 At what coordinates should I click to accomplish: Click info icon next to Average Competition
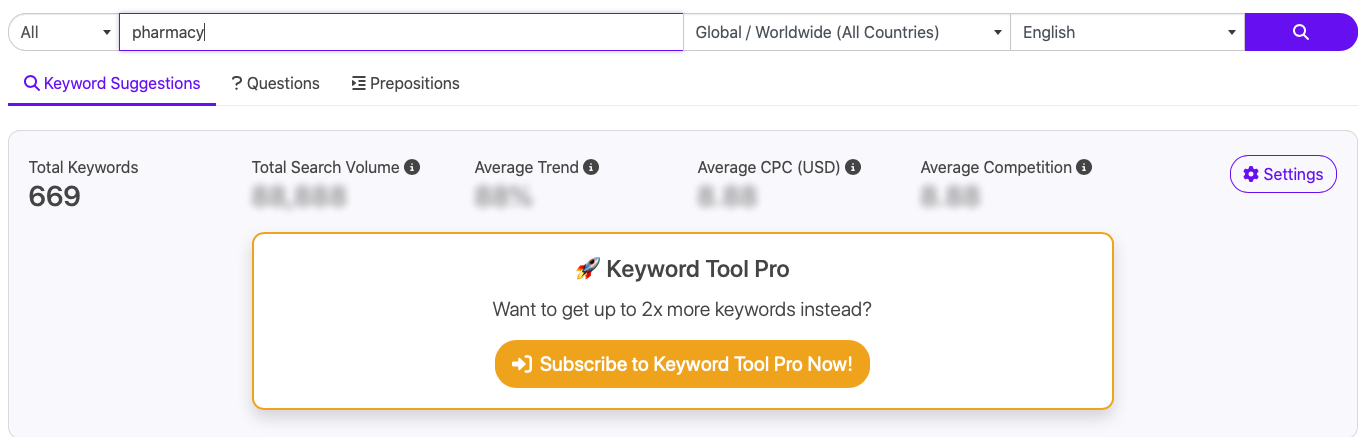(1084, 167)
